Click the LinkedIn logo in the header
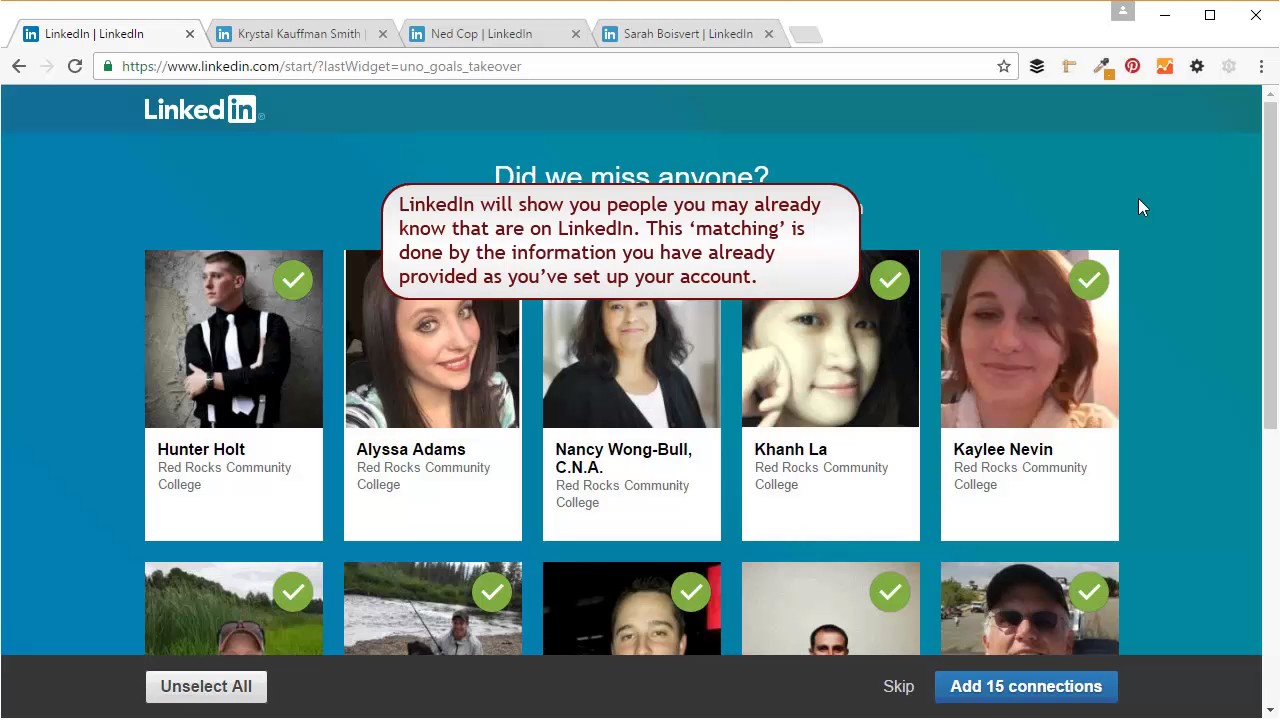 (203, 109)
